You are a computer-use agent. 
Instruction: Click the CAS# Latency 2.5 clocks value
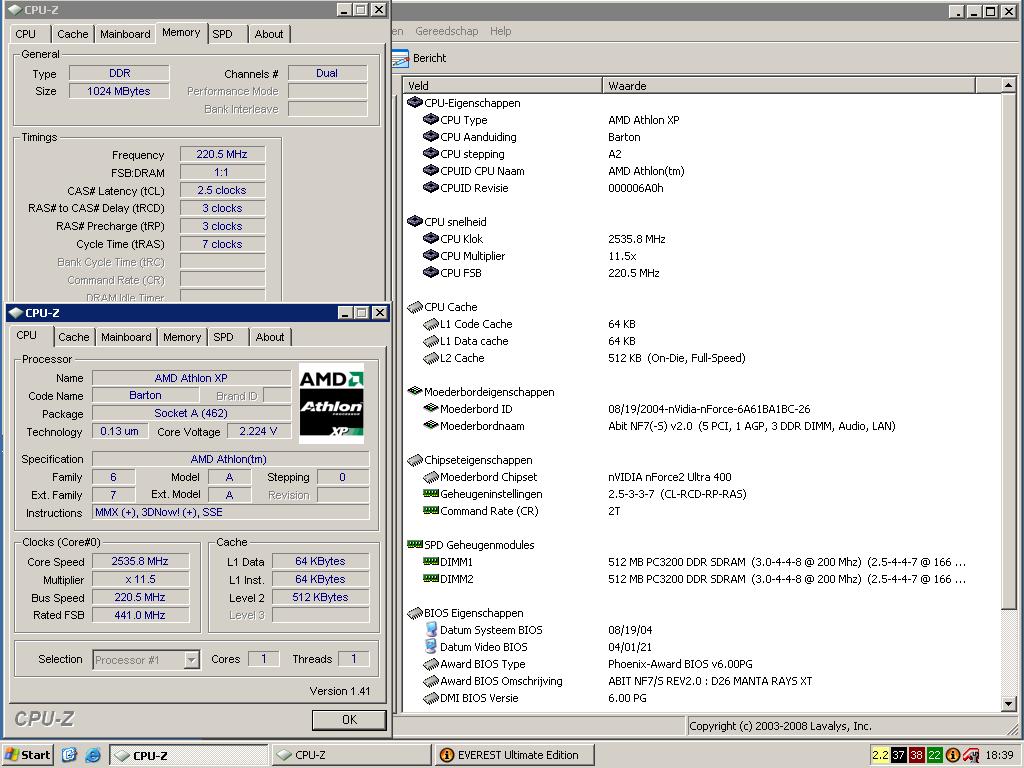click(x=222, y=191)
